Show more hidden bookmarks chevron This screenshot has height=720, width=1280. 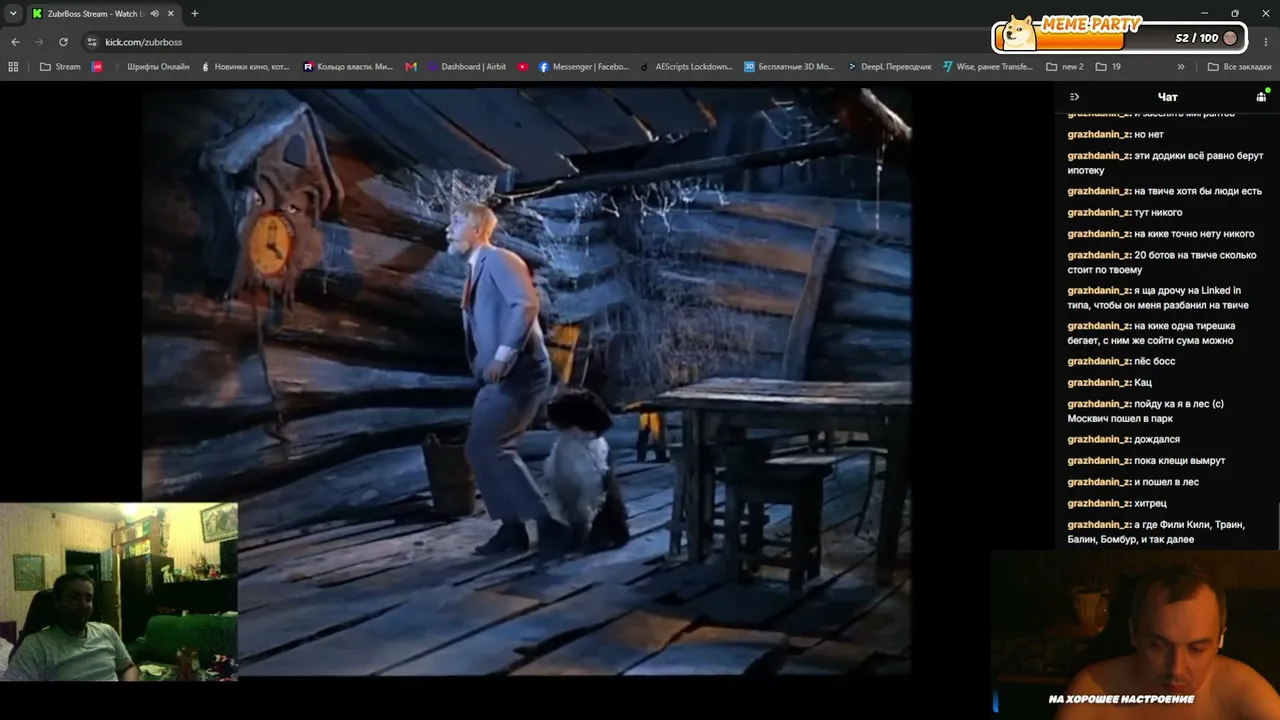pyautogui.click(x=1181, y=67)
